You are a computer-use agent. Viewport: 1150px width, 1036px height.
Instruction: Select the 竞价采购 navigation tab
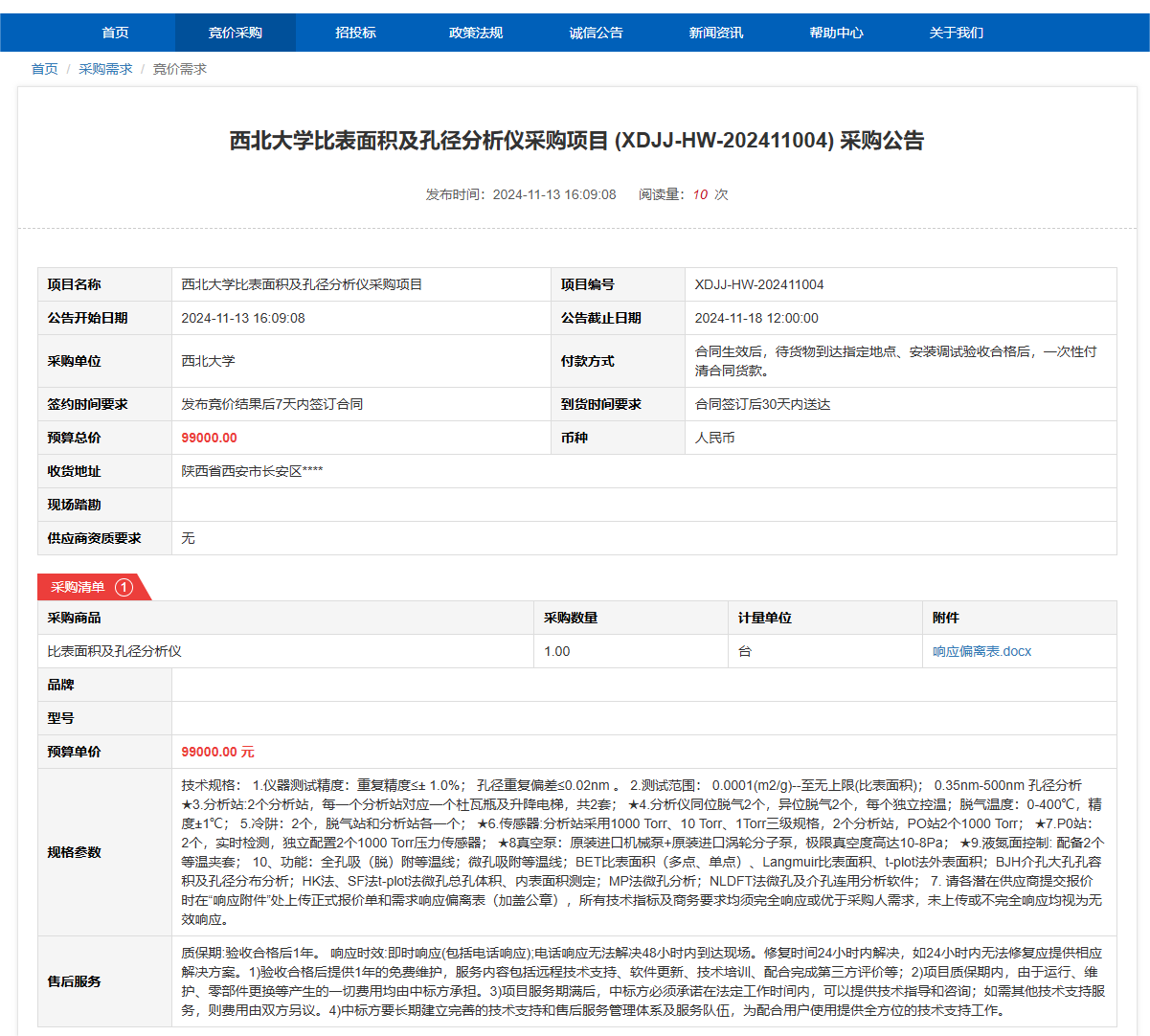click(236, 33)
